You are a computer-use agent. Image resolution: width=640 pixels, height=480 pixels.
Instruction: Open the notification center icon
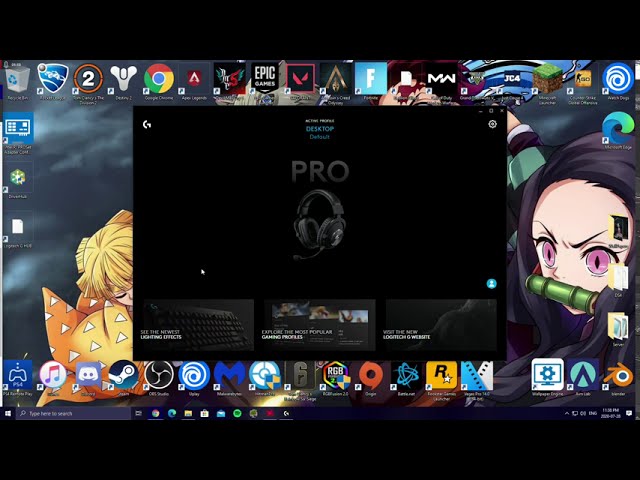coord(629,413)
